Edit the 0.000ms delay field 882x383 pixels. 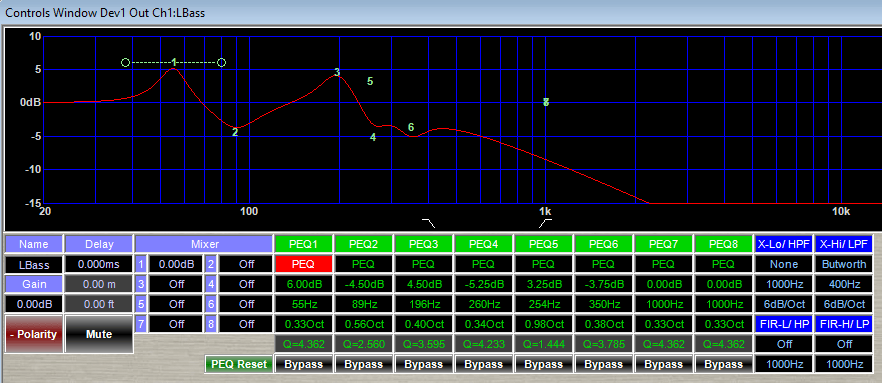coord(99,264)
